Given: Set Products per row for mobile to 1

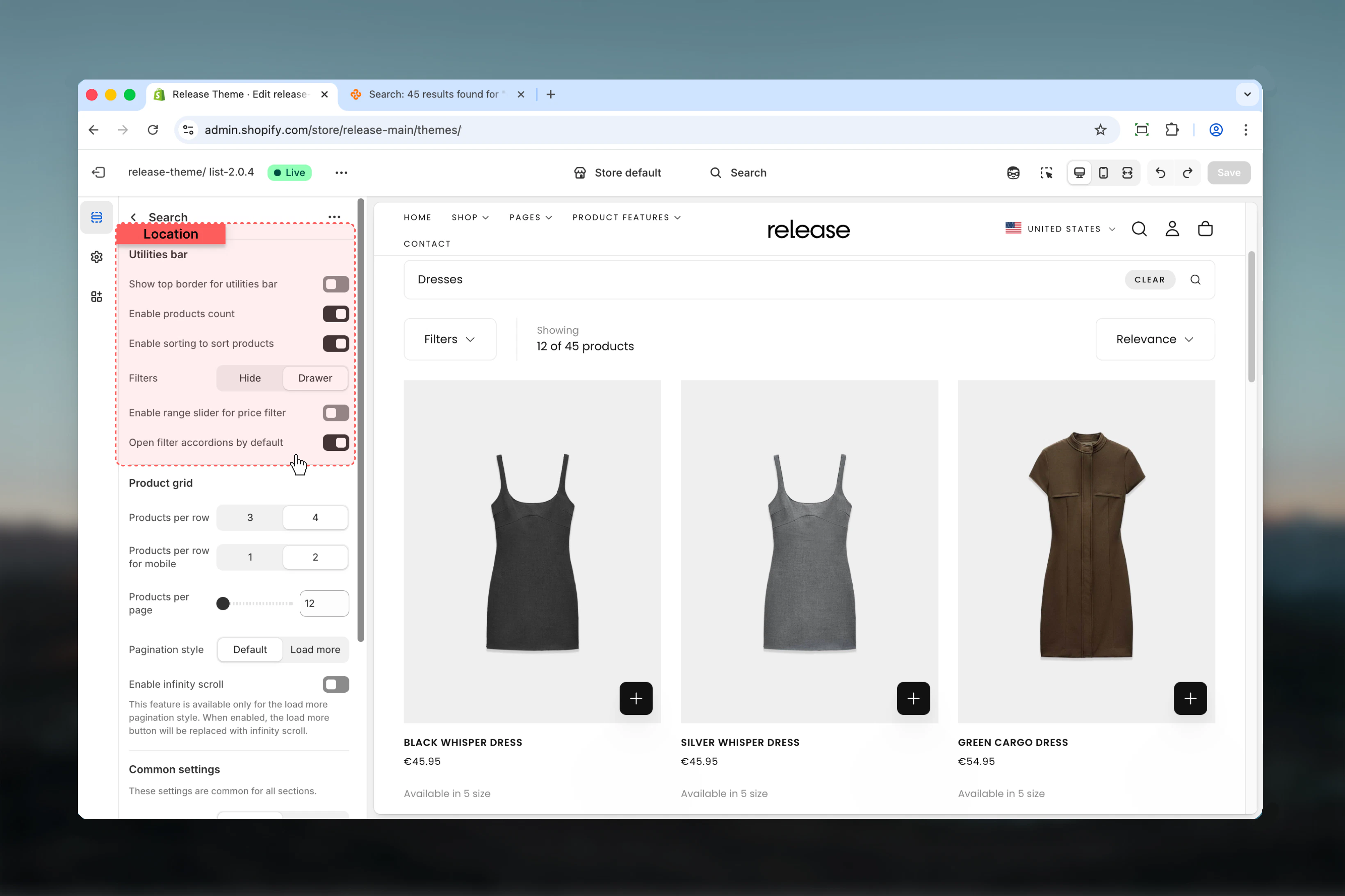Looking at the screenshot, I should click(x=250, y=557).
